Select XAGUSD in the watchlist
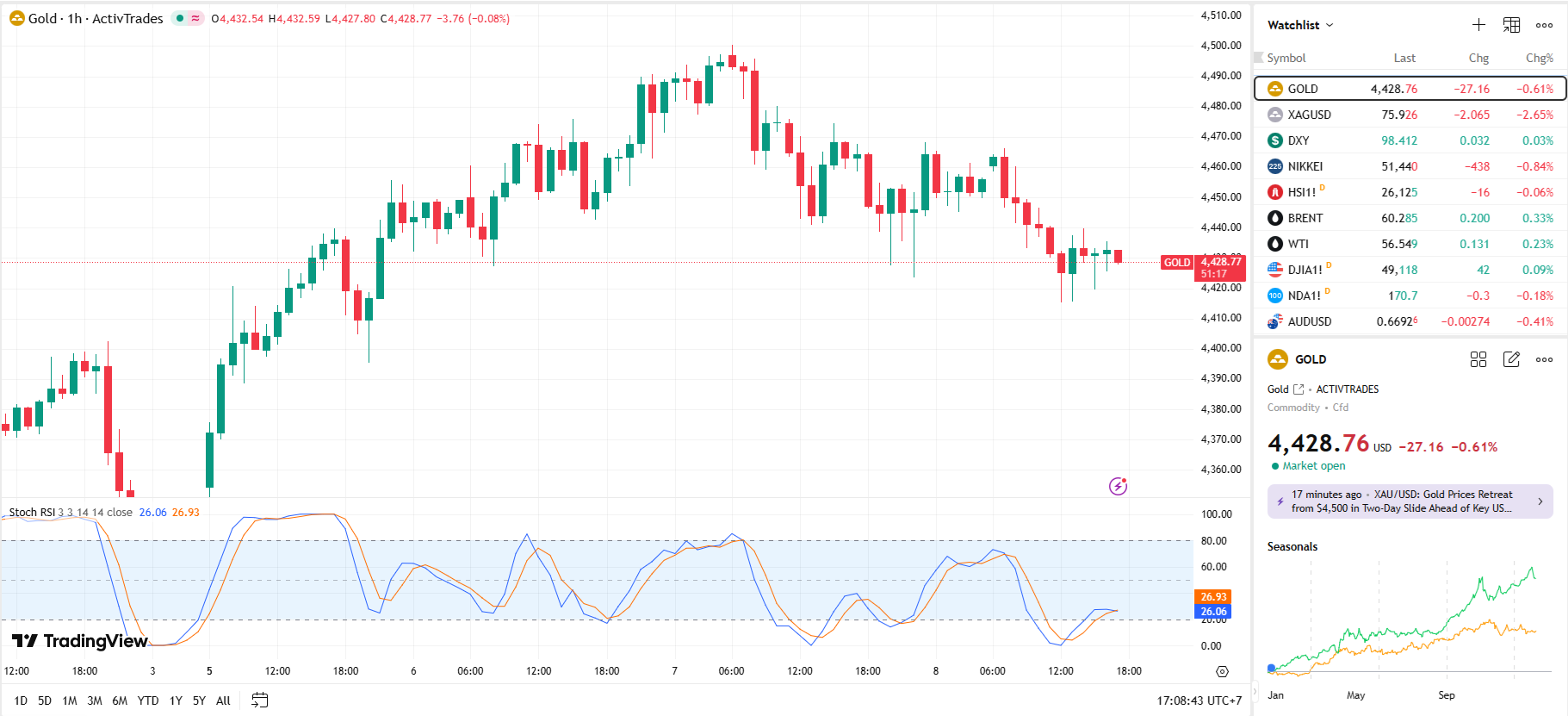This screenshot has width=1568, height=716. pyautogui.click(x=1309, y=115)
